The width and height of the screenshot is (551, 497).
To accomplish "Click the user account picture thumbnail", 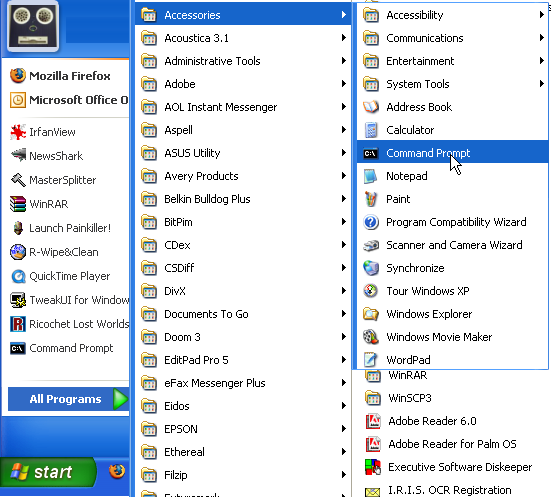I will click(33, 27).
